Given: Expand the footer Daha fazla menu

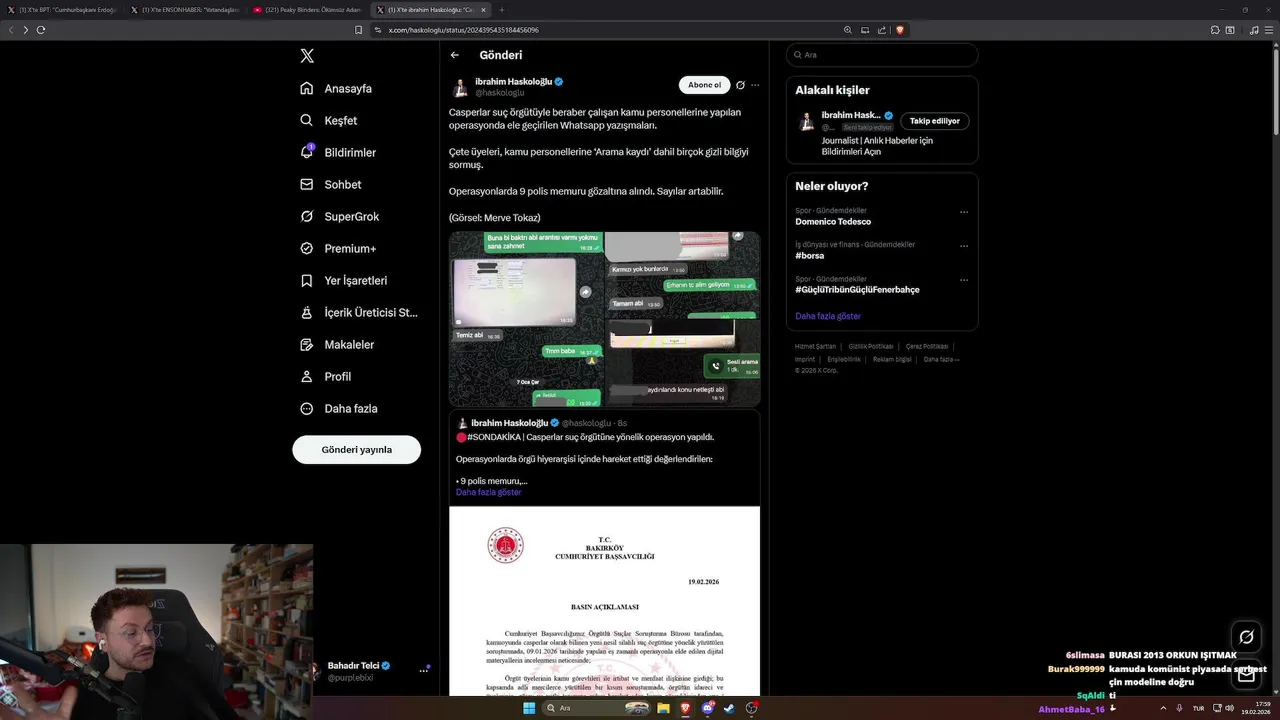Looking at the screenshot, I should click(x=941, y=359).
